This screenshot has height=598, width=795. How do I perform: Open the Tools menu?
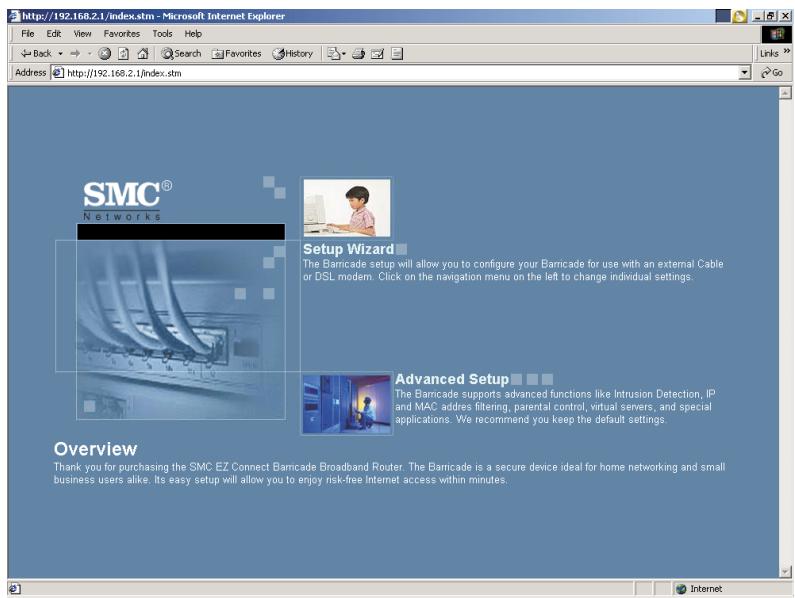pos(162,33)
